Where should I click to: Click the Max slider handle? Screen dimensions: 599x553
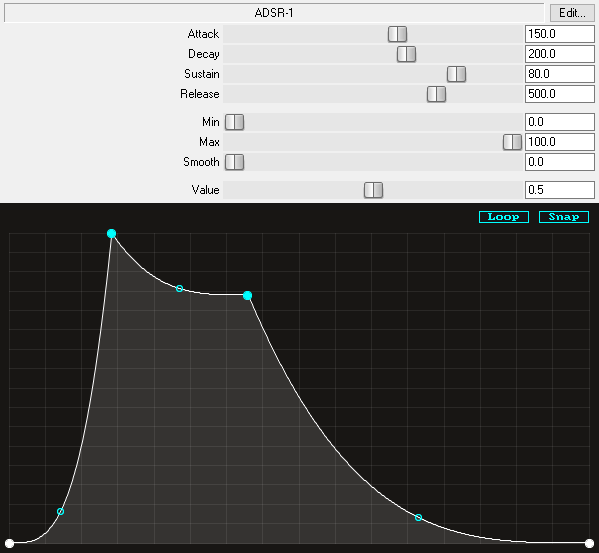[x=512, y=142]
